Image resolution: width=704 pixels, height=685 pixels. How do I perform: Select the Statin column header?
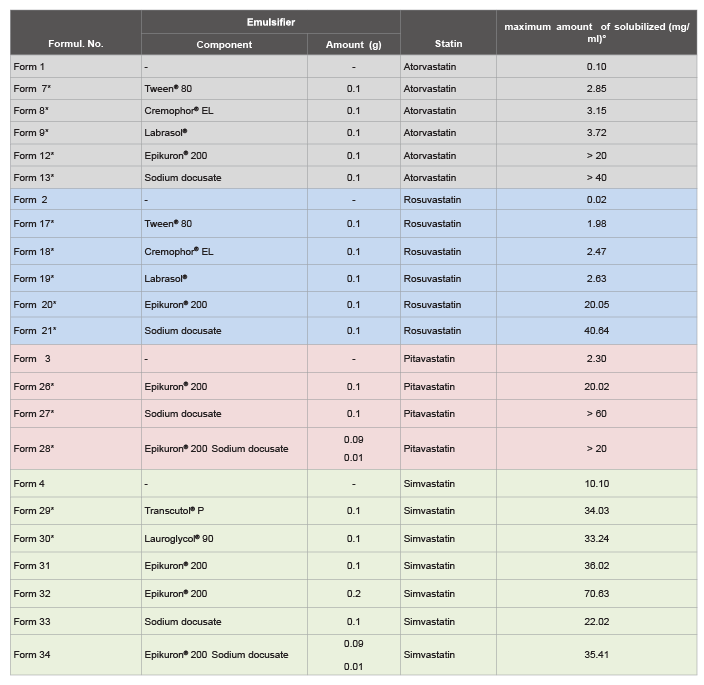click(448, 44)
